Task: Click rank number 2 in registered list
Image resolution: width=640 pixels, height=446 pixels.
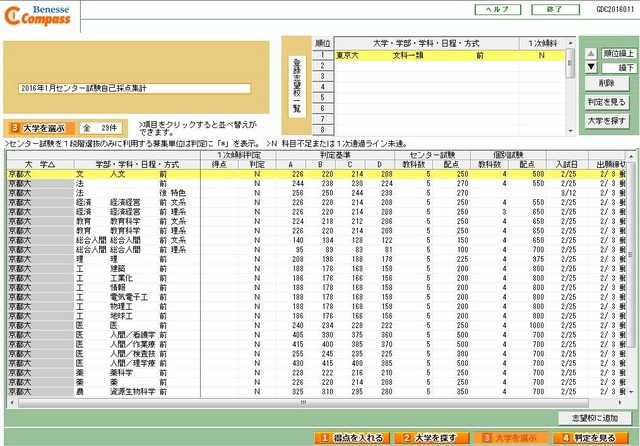Action: (x=323, y=66)
